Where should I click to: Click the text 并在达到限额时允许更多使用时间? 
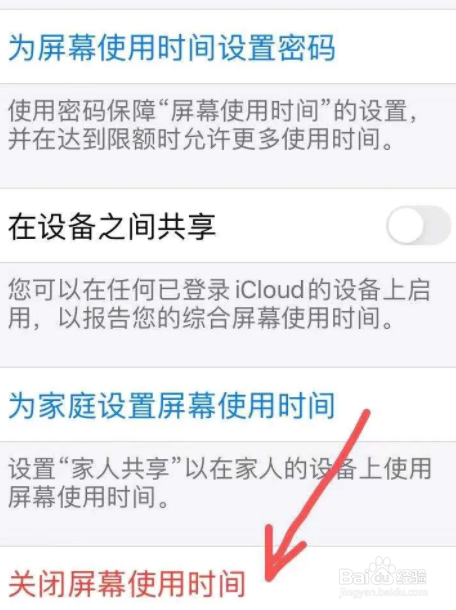[194, 139]
